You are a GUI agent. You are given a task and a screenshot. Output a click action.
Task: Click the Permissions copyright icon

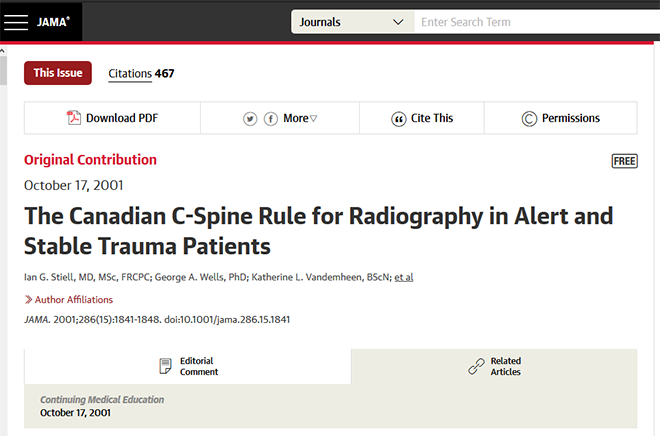point(529,119)
